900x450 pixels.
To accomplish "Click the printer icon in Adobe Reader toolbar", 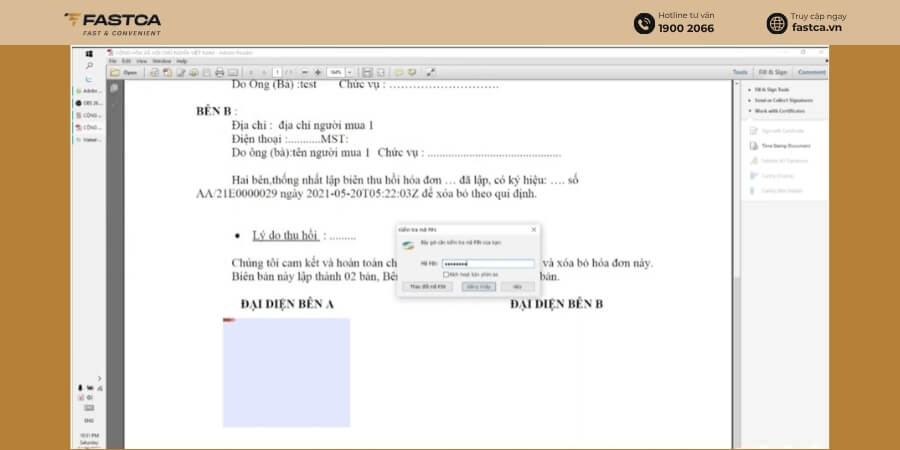I will [x=219, y=72].
